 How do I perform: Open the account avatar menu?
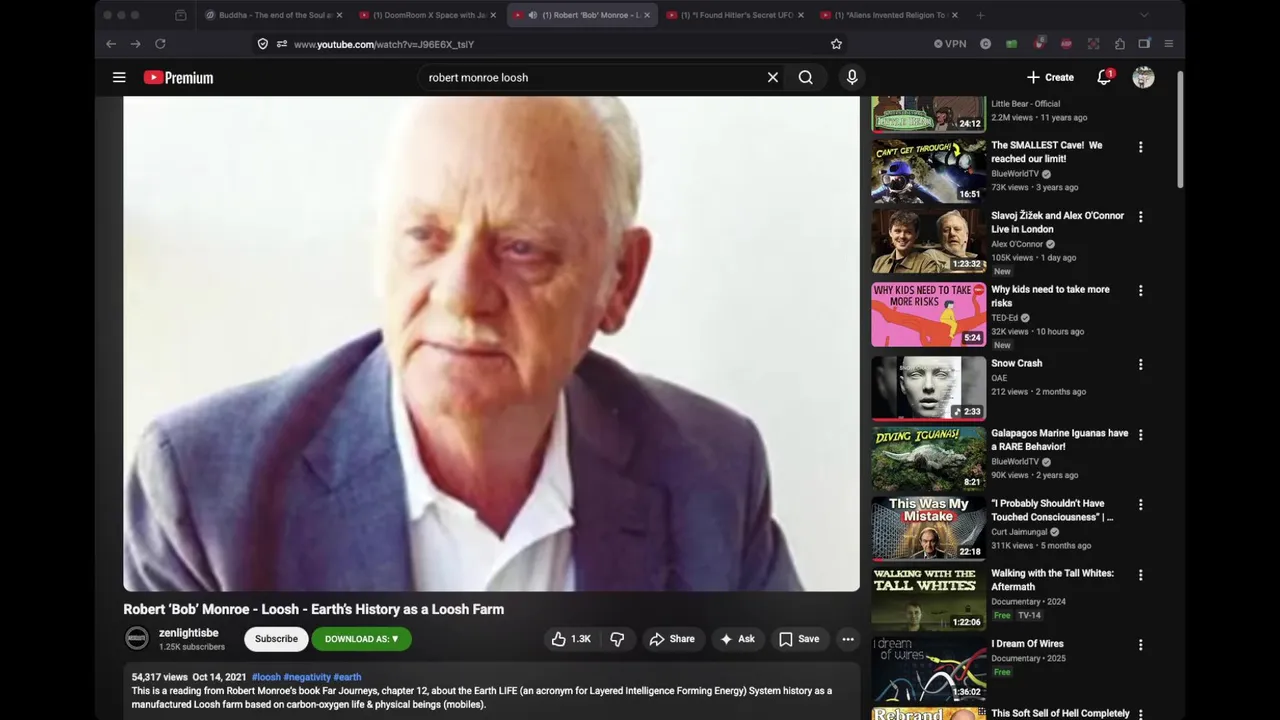[1143, 77]
